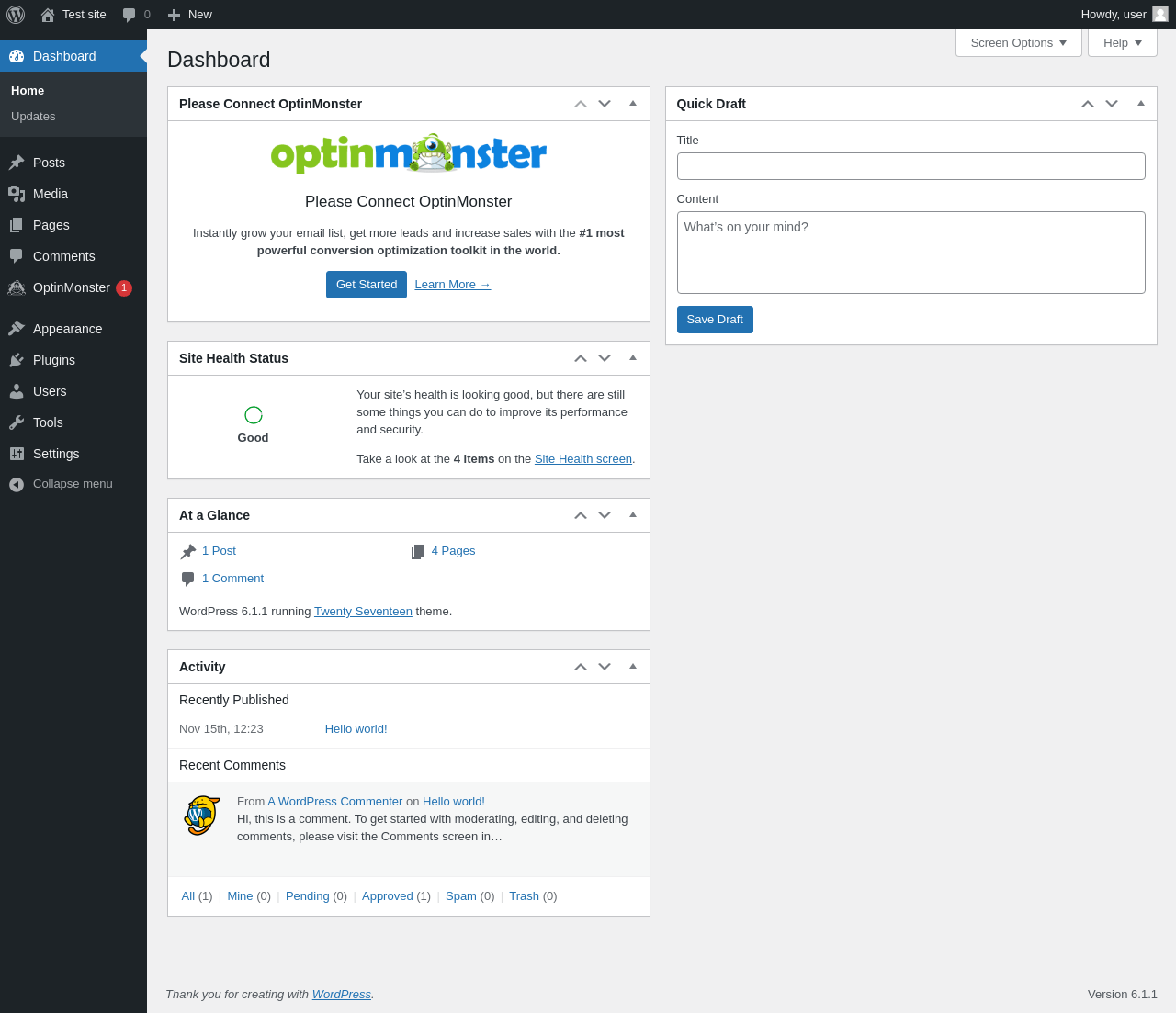The image size is (1176, 1013).
Task: Move the Site Health Status widget up
Action: [x=581, y=358]
